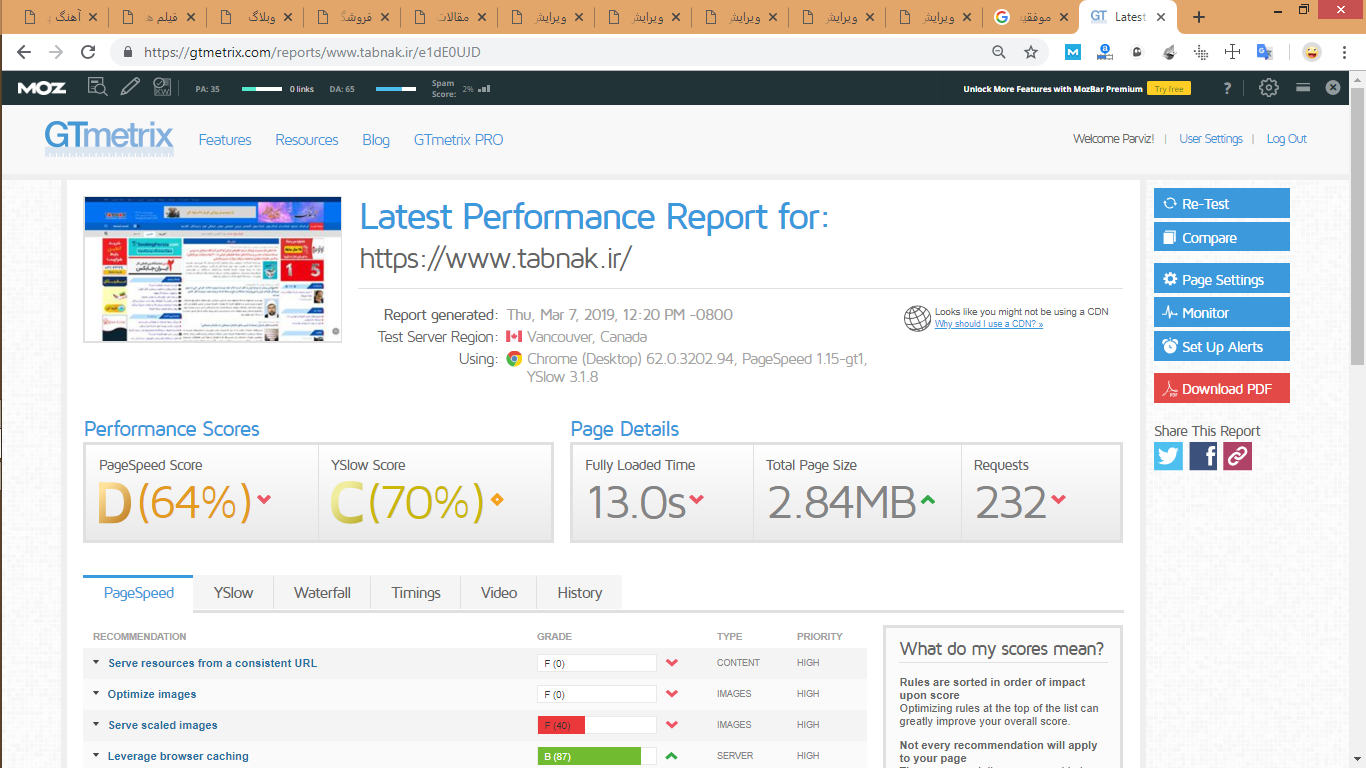The image size is (1366, 768).
Task: Open MozBar help question mark
Action: pos(1228,88)
